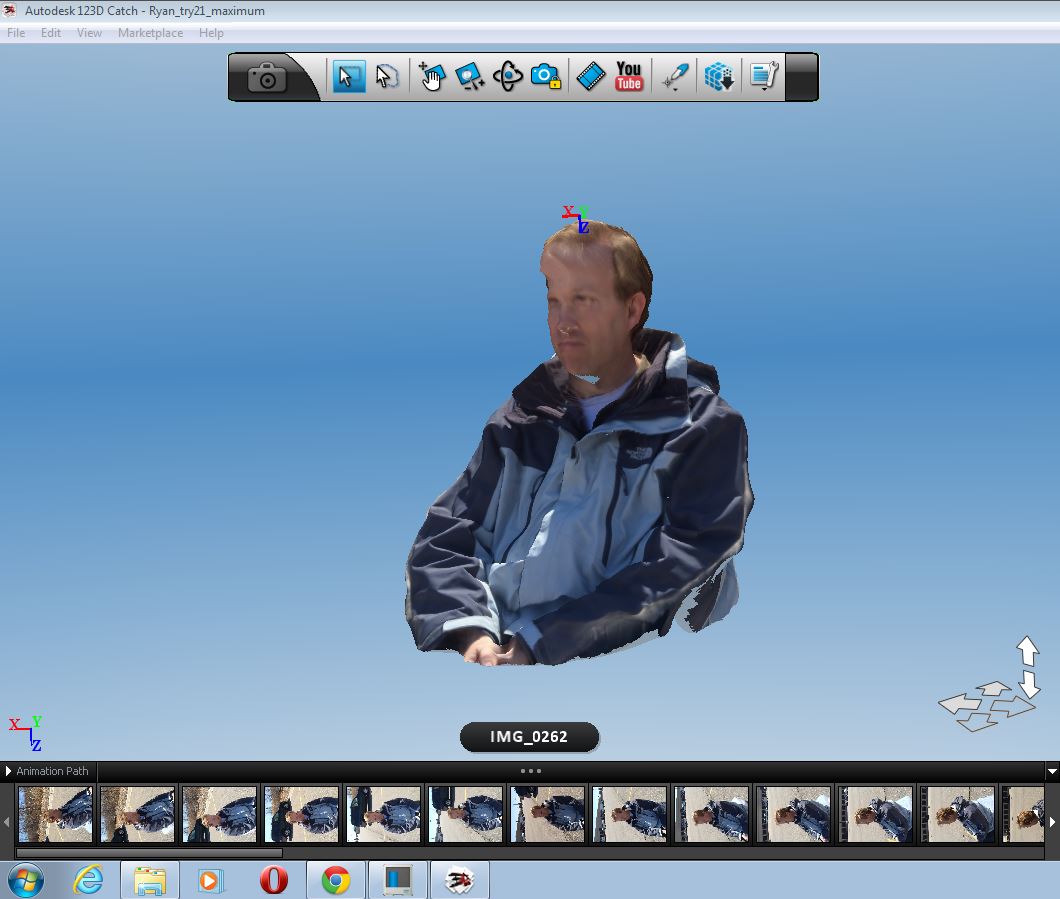
Task: Activate the Pan hand tool
Action: coord(431,76)
